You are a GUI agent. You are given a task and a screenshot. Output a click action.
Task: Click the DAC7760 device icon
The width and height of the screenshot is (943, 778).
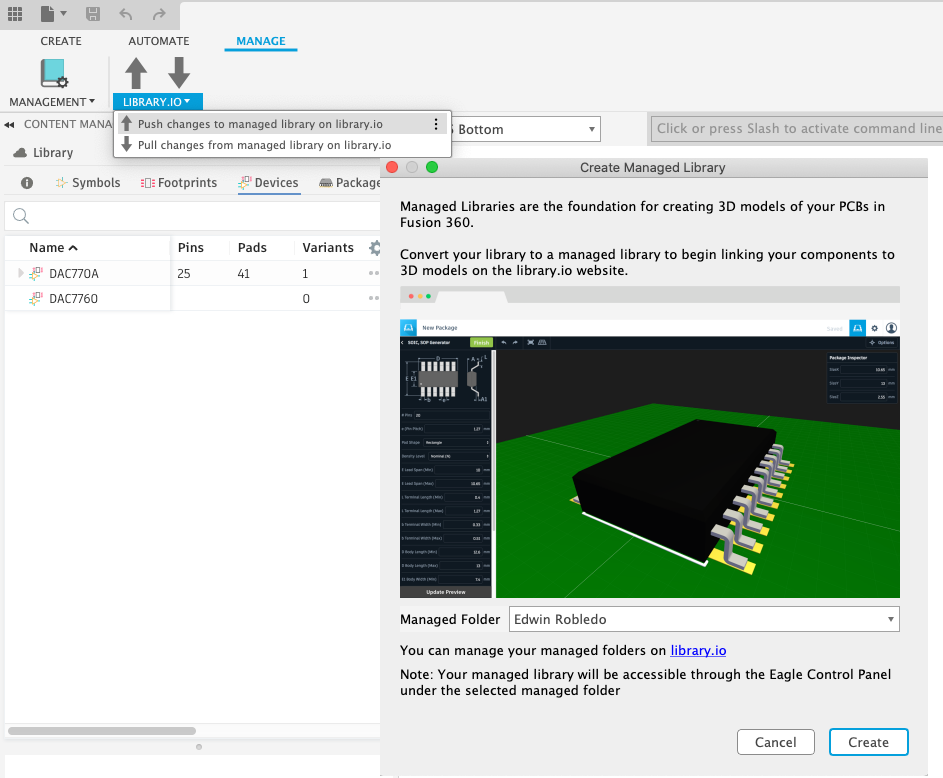pos(36,298)
